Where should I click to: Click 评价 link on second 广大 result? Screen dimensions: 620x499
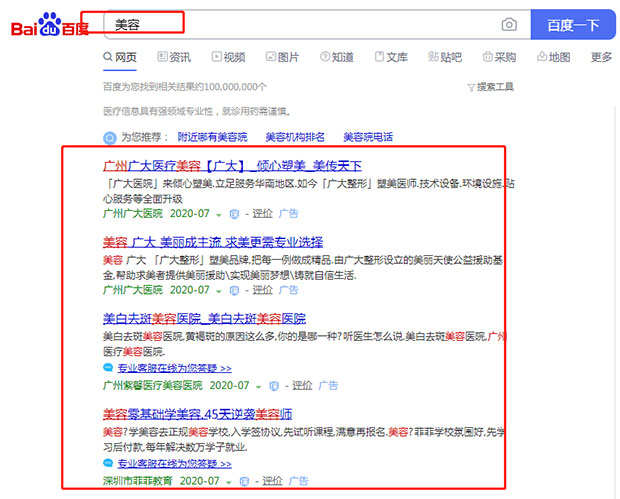(x=263, y=290)
